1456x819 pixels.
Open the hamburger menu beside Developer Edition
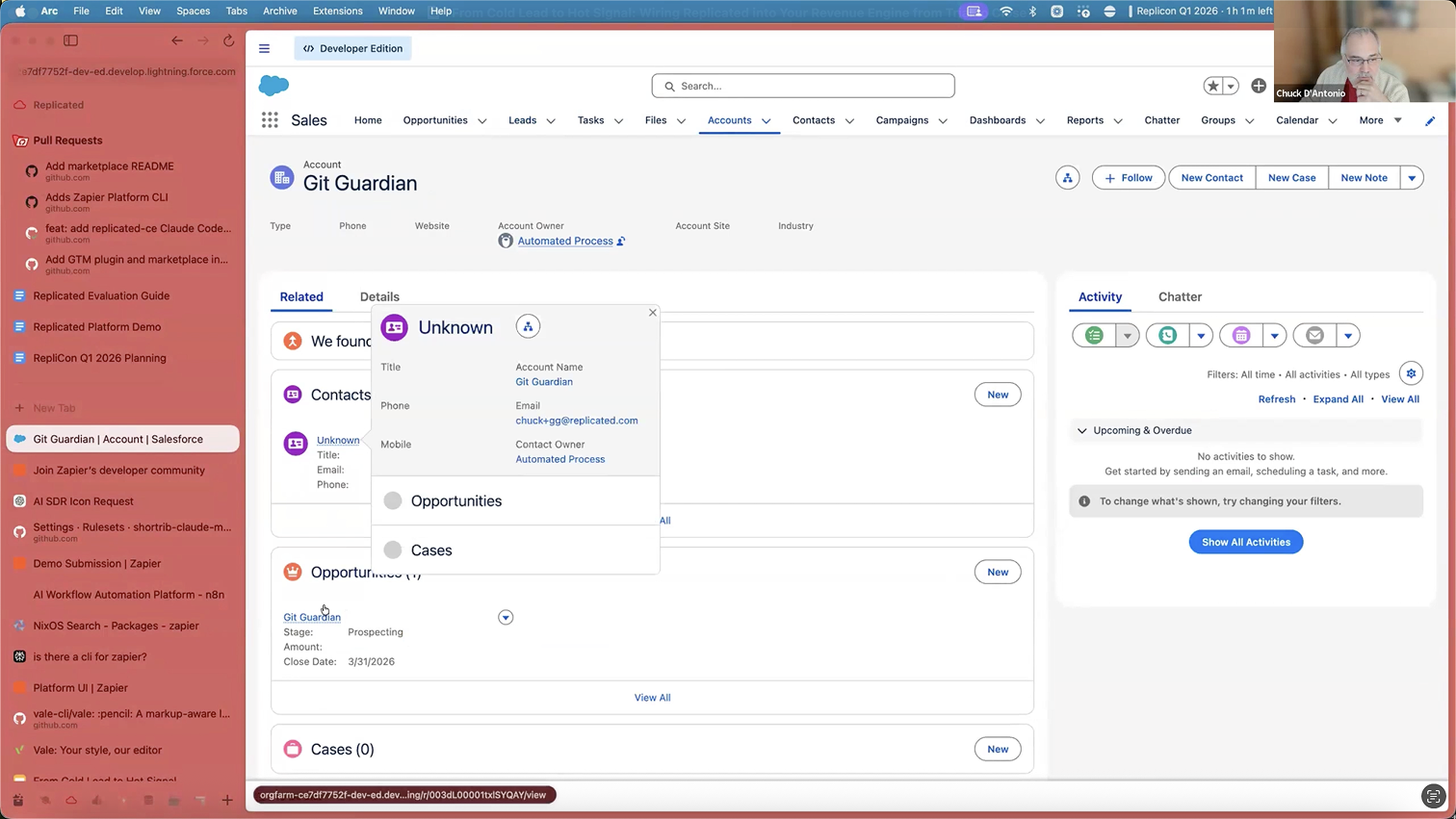point(264,48)
